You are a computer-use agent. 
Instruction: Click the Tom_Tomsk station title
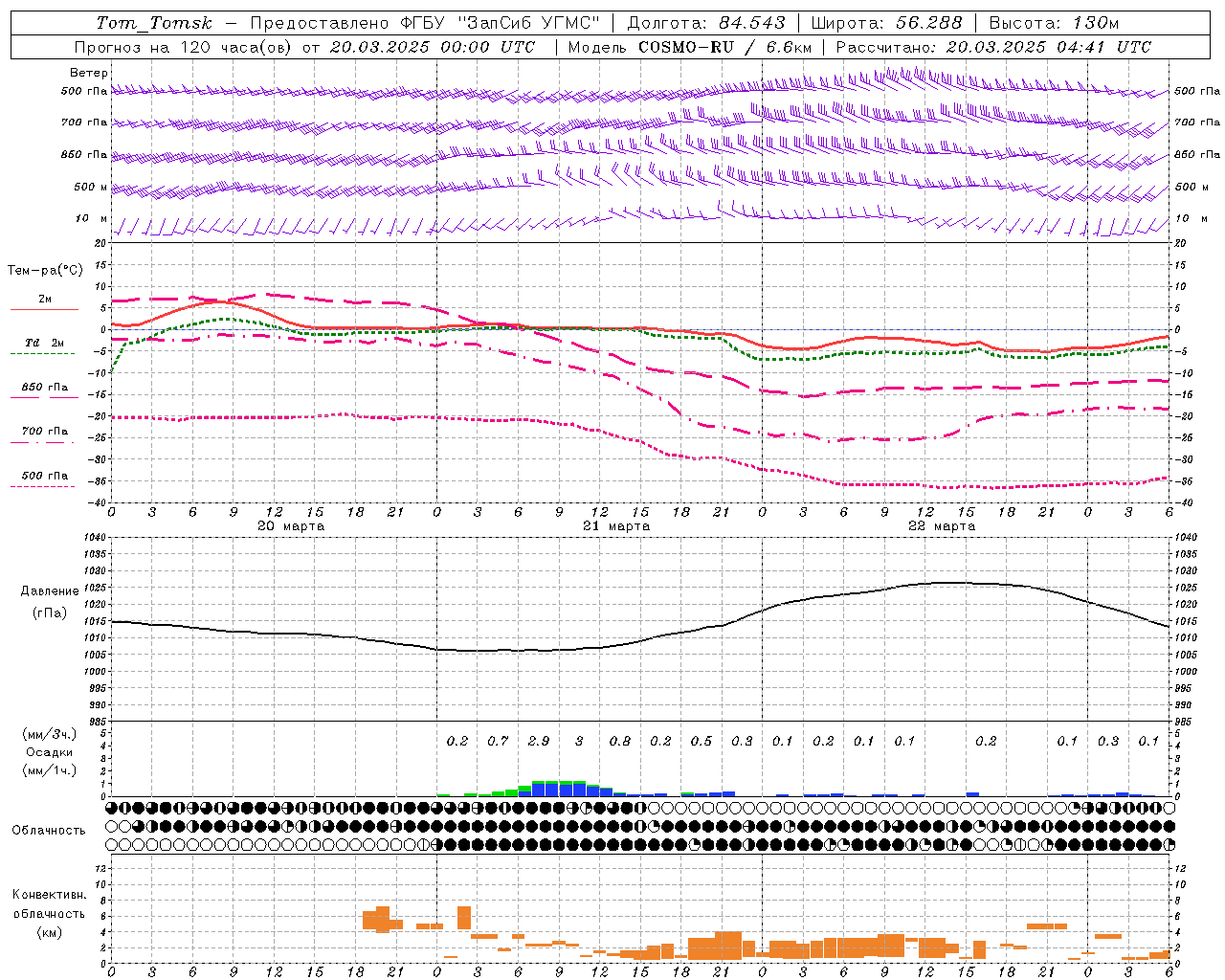point(154,23)
